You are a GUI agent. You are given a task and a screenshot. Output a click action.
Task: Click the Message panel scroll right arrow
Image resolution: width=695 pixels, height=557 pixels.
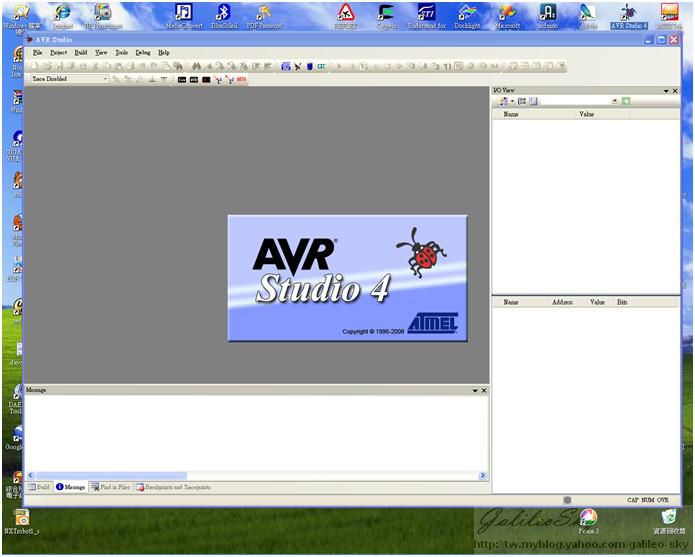click(483, 476)
